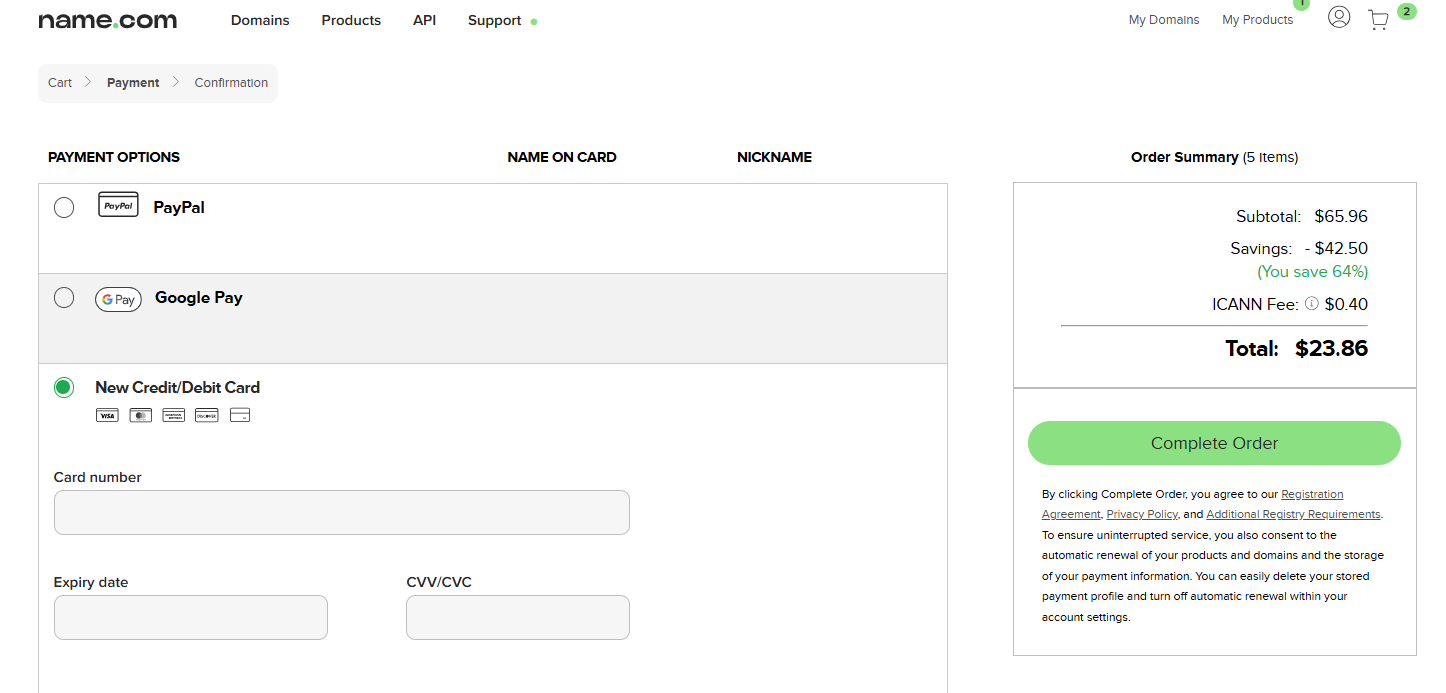Go to name.com home via logo
1446x693 pixels.
pos(108,20)
